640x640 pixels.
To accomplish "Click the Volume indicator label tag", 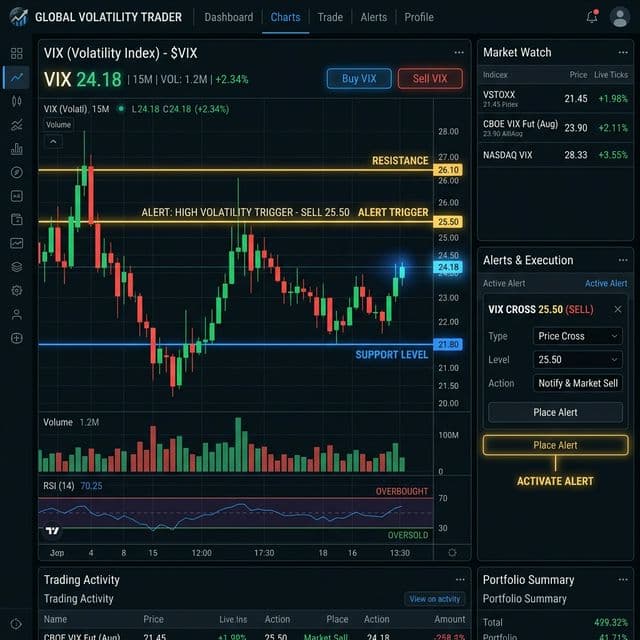I will coord(58,124).
